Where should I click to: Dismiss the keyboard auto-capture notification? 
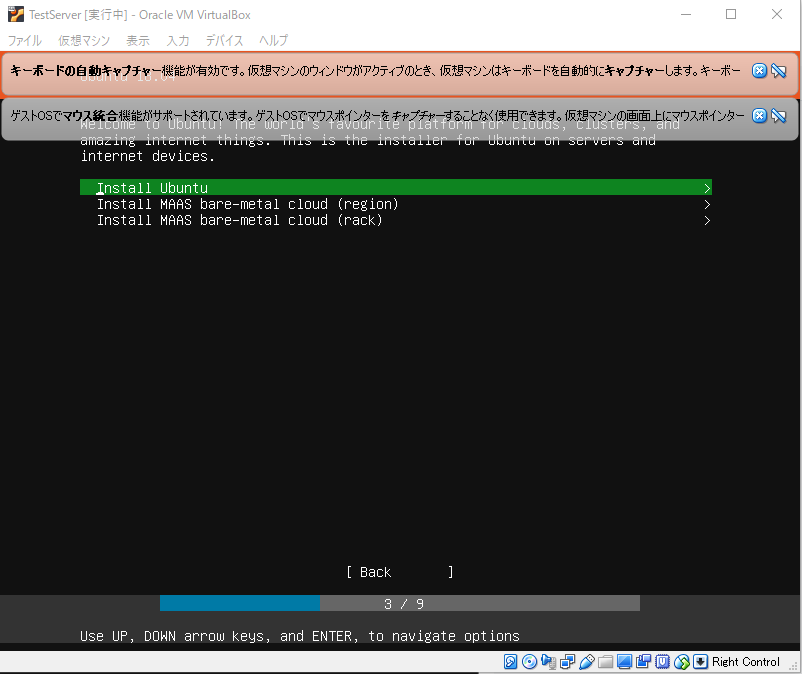pyautogui.click(x=759, y=71)
